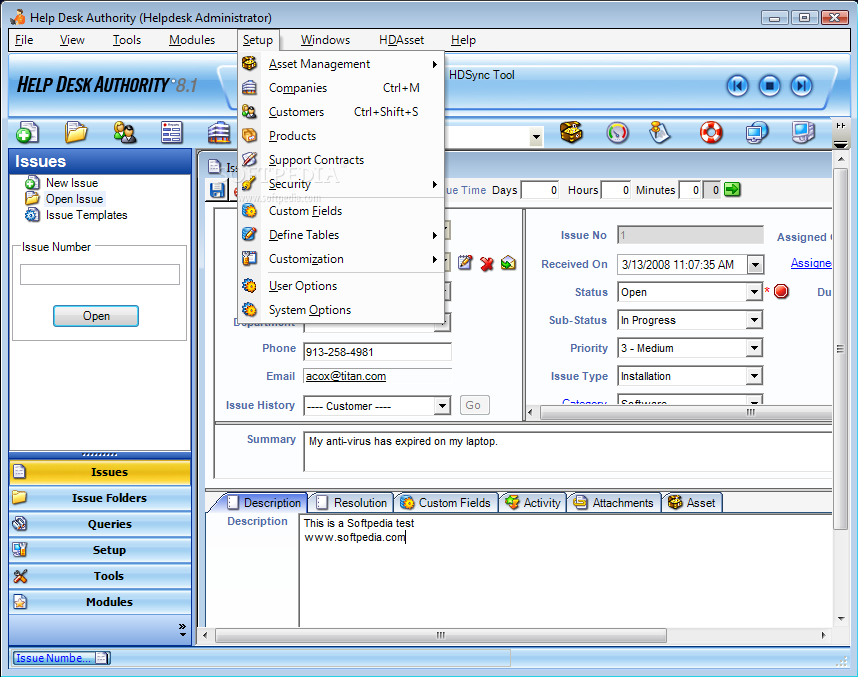This screenshot has height=677, width=858.
Task: Open the Tools menu
Action: tap(126, 40)
